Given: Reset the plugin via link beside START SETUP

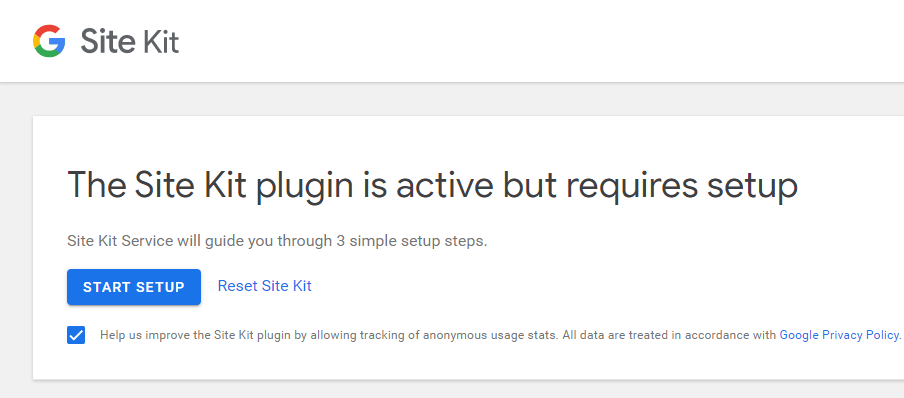Looking at the screenshot, I should (x=265, y=286).
